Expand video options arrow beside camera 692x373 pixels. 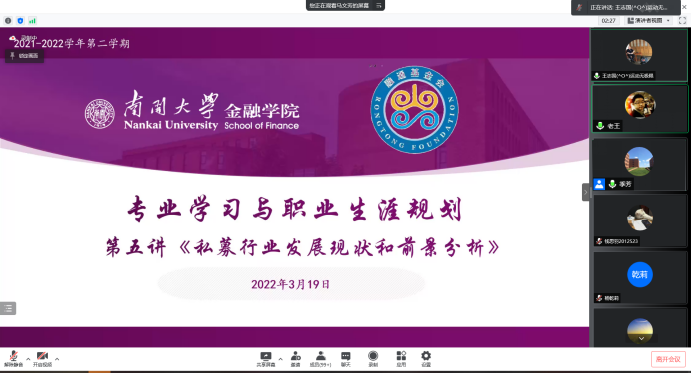(x=57, y=359)
